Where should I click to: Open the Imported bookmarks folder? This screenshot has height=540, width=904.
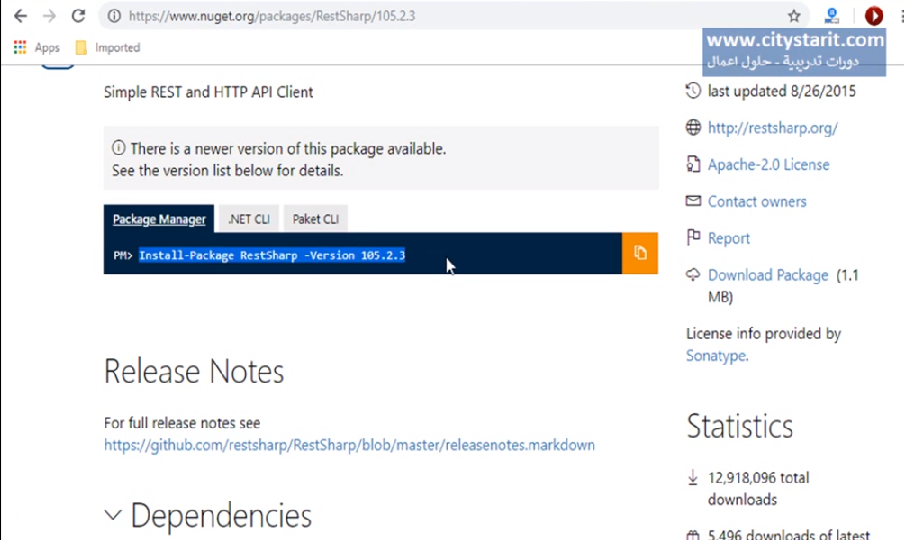coord(108,47)
